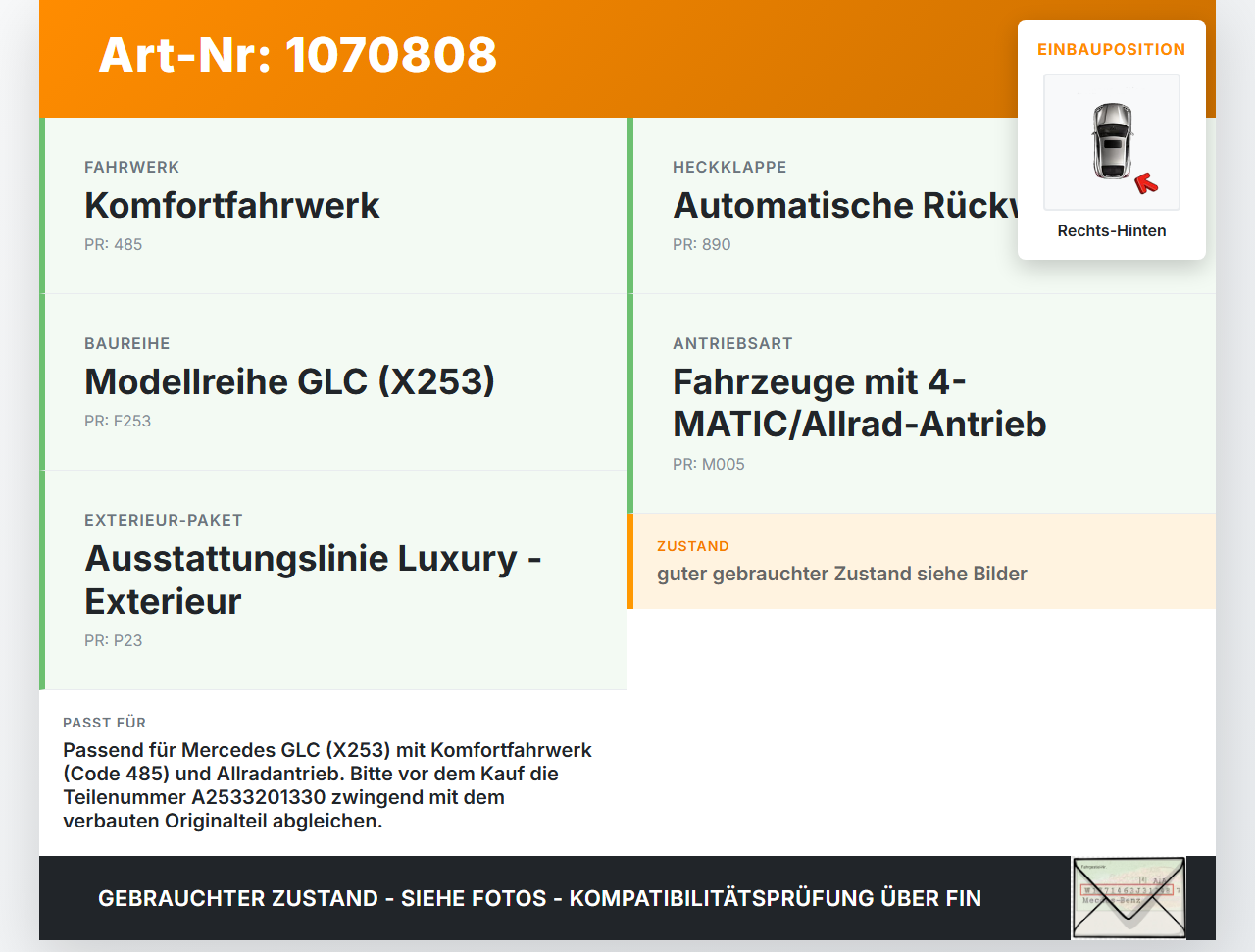
Task: Click the "FAHRWERK" label
Action: 132,167
